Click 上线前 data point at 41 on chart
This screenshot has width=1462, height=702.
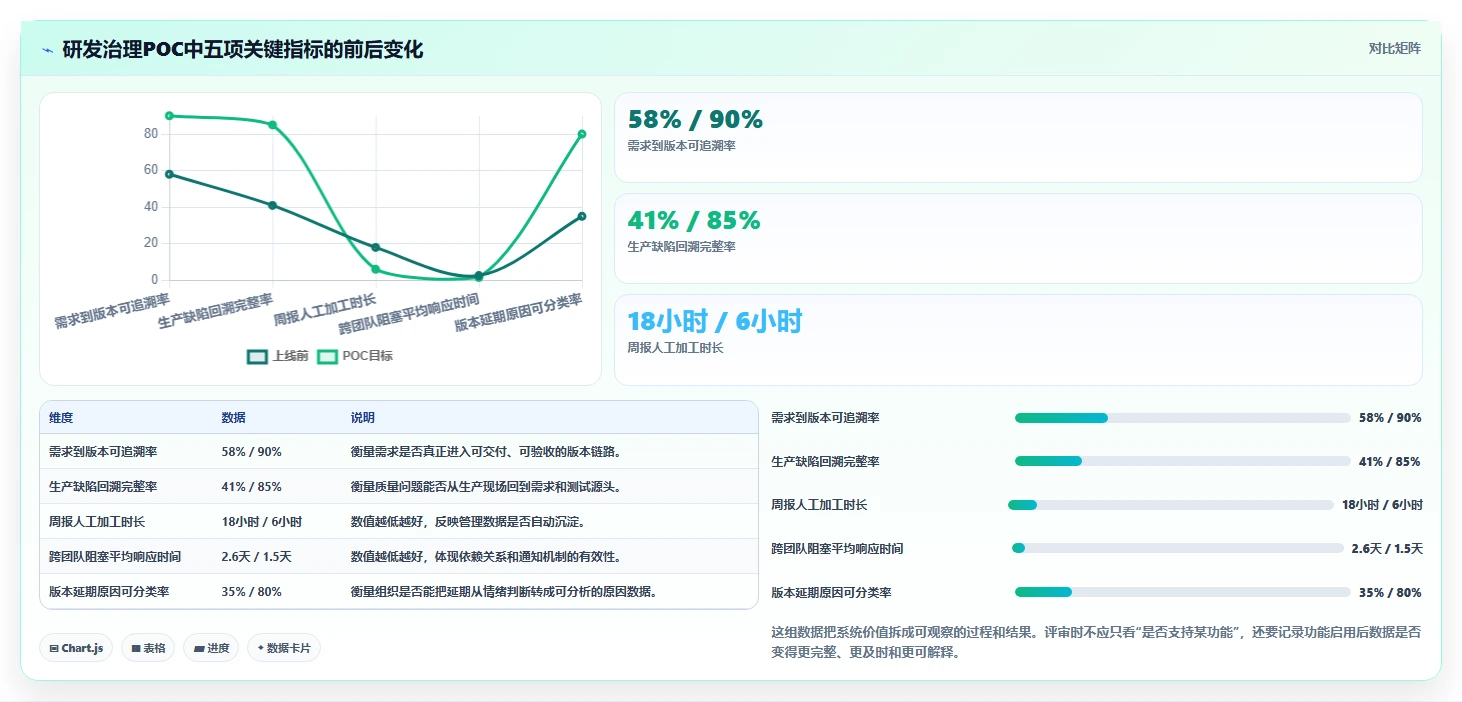pyautogui.click(x=272, y=205)
